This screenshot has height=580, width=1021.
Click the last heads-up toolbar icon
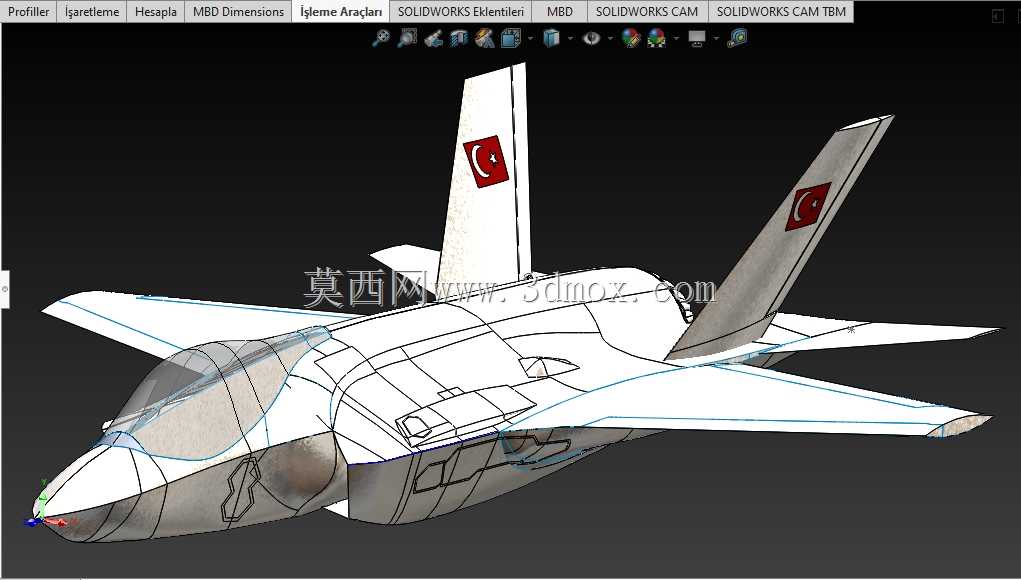point(737,38)
